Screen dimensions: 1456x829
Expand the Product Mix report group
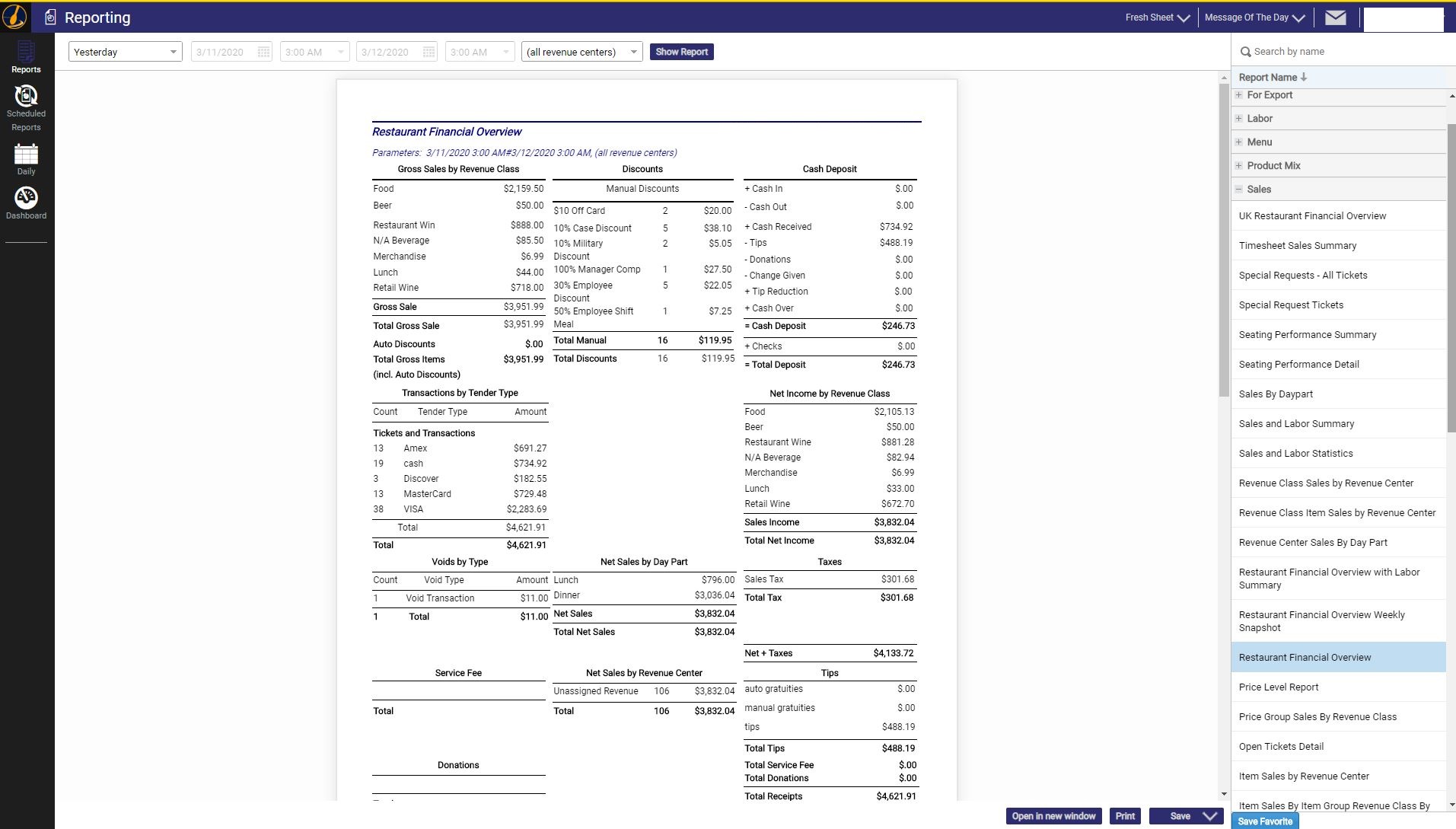[x=1238, y=166]
